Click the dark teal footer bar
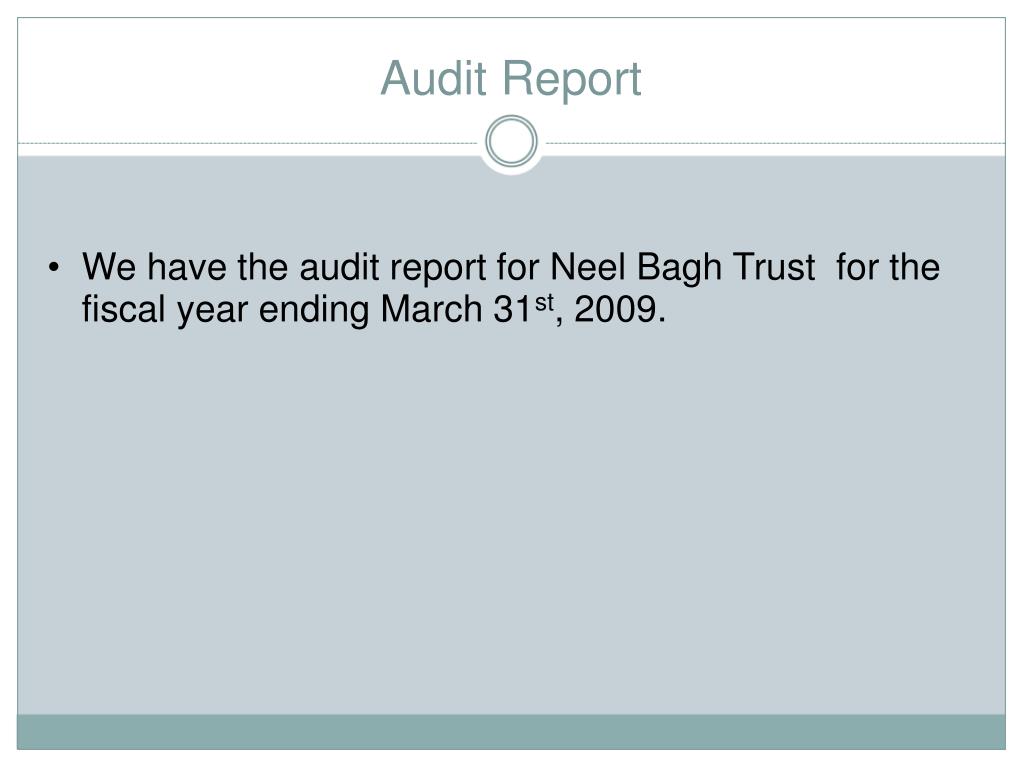This screenshot has height=767, width=1023. pos(512,732)
